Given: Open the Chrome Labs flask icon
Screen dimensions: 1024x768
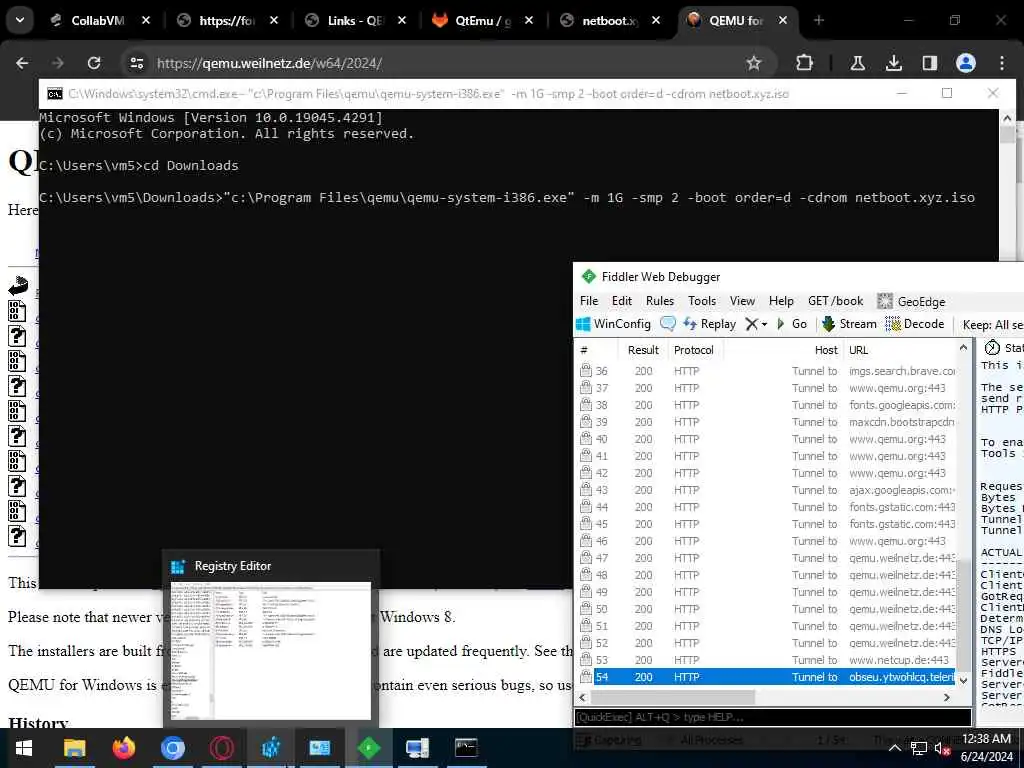Looking at the screenshot, I should 857,63.
